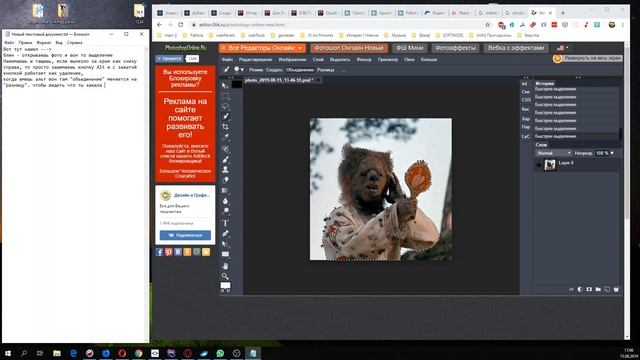Add an adjustment layer via half-circle icon
Viewport: 640px width, 360px height.
tap(580, 289)
